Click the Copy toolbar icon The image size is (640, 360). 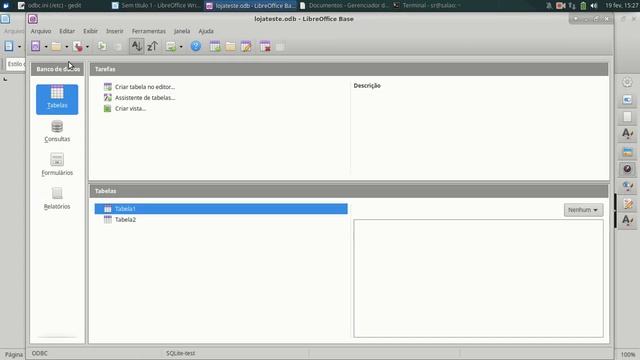click(102, 47)
